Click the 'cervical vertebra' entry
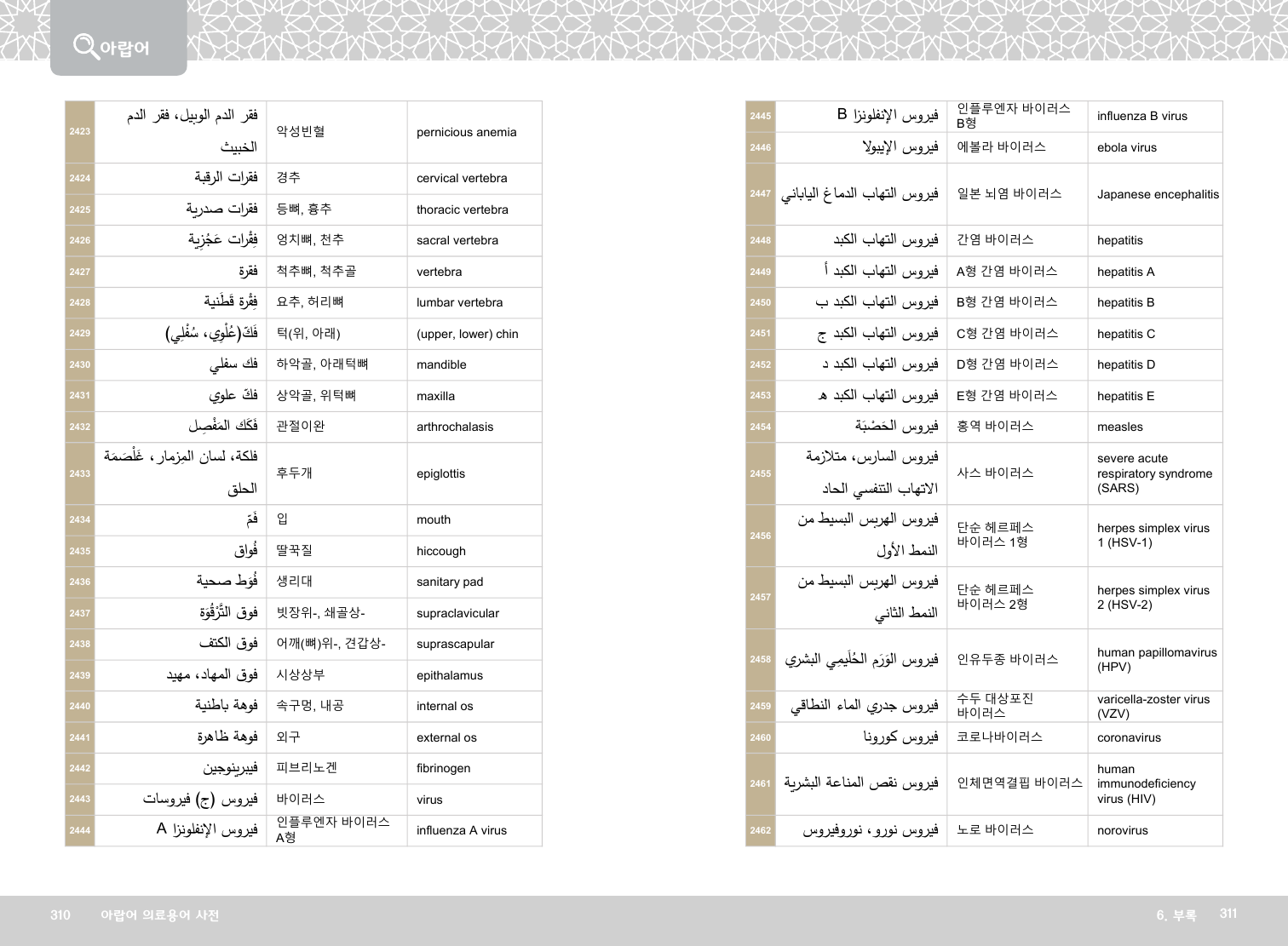This screenshot has width=1288, height=946. pos(461,179)
